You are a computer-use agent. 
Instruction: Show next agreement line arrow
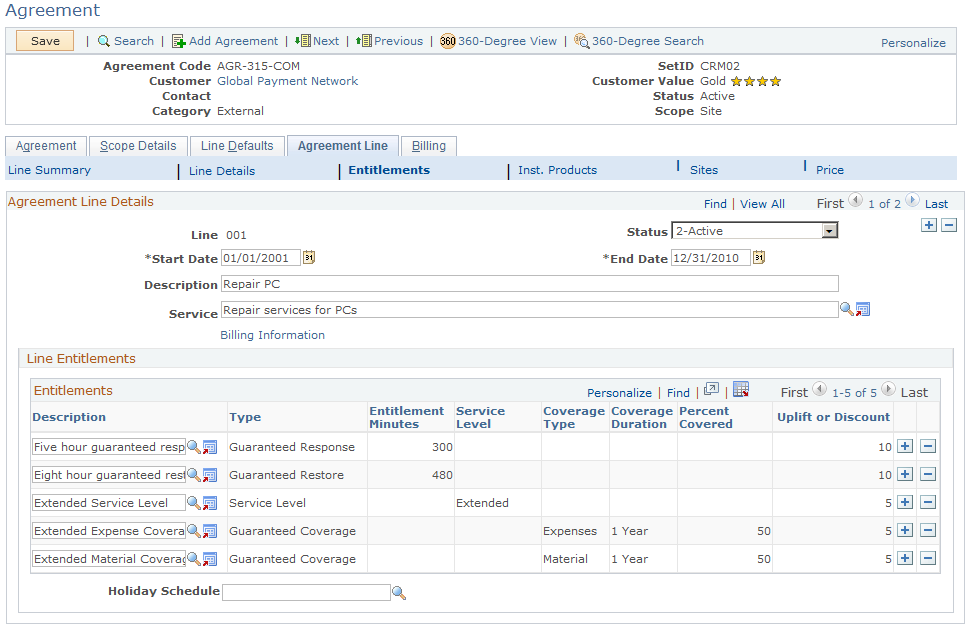[x=912, y=200]
